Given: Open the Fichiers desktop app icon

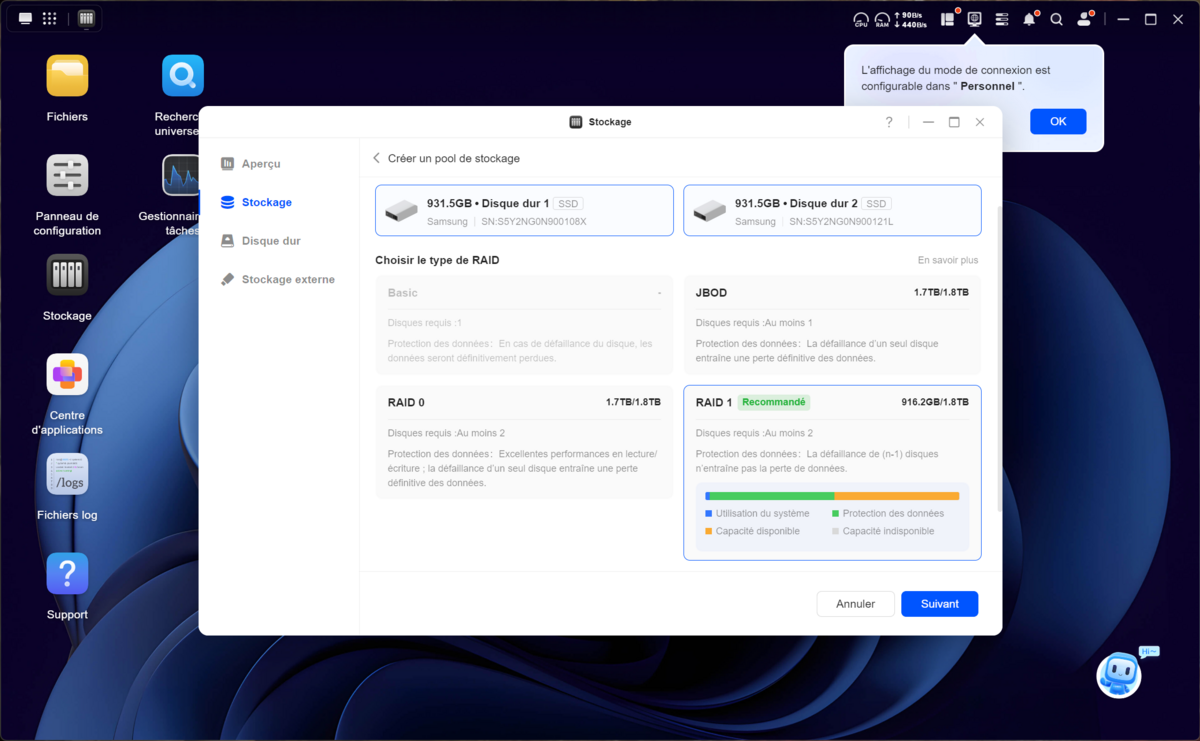Looking at the screenshot, I should tap(67, 77).
